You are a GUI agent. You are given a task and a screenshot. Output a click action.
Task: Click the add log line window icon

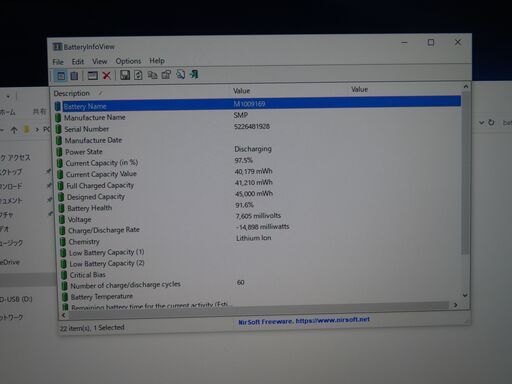click(x=92, y=76)
